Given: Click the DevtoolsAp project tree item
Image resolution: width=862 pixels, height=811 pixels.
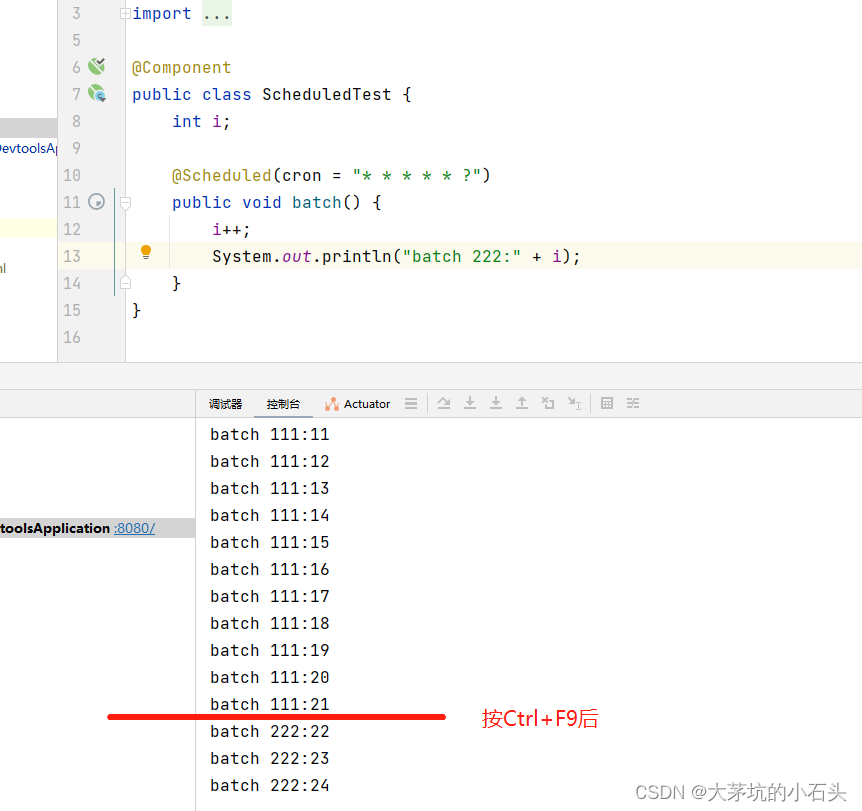Looking at the screenshot, I should tap(27, 148).
